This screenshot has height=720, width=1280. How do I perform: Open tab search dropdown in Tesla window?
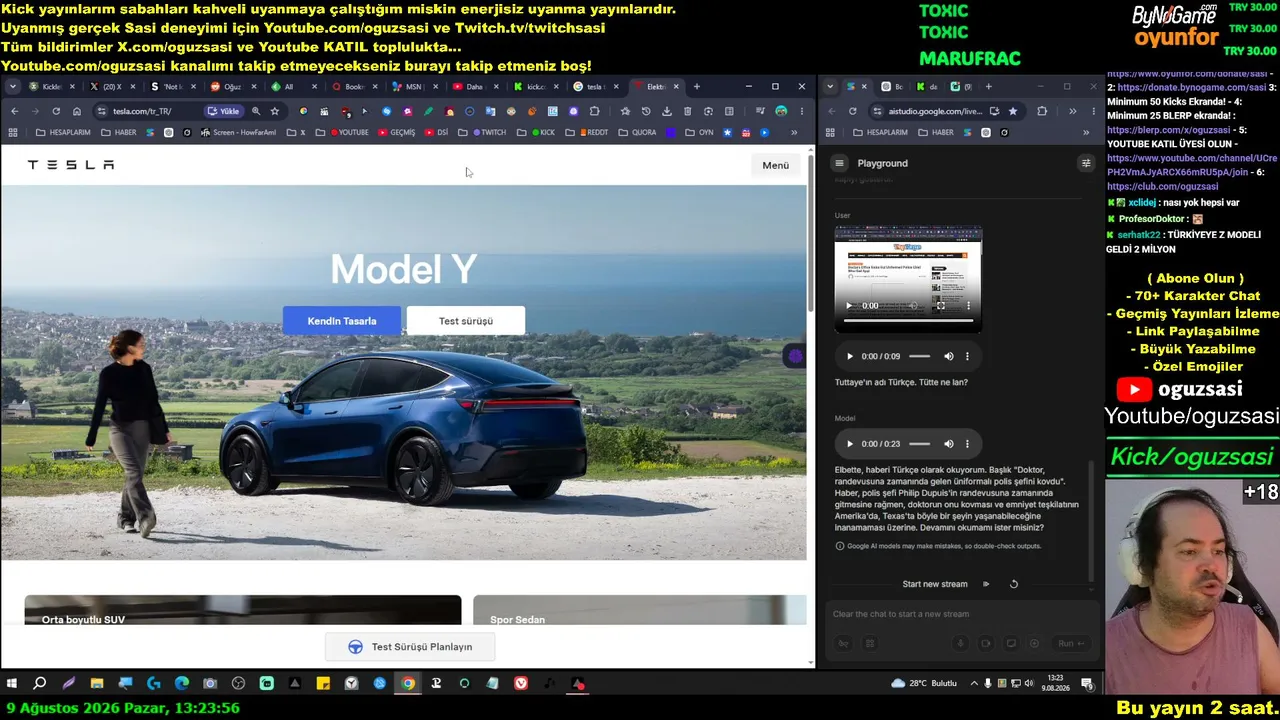[x=13, y=87]
